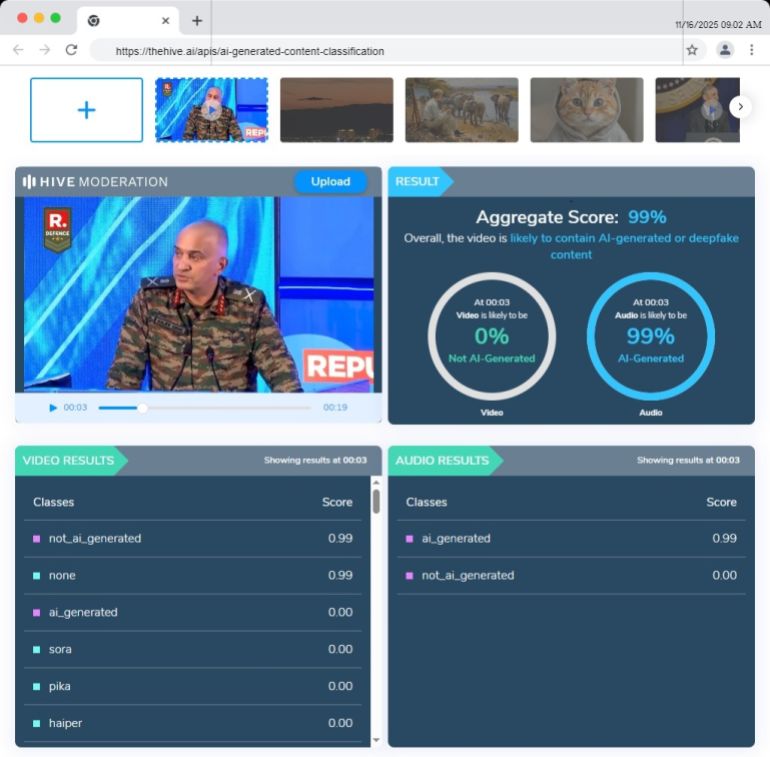Click the RESULT panel tab label
This screenshot has height=757, width=770.
pos(417,182)
